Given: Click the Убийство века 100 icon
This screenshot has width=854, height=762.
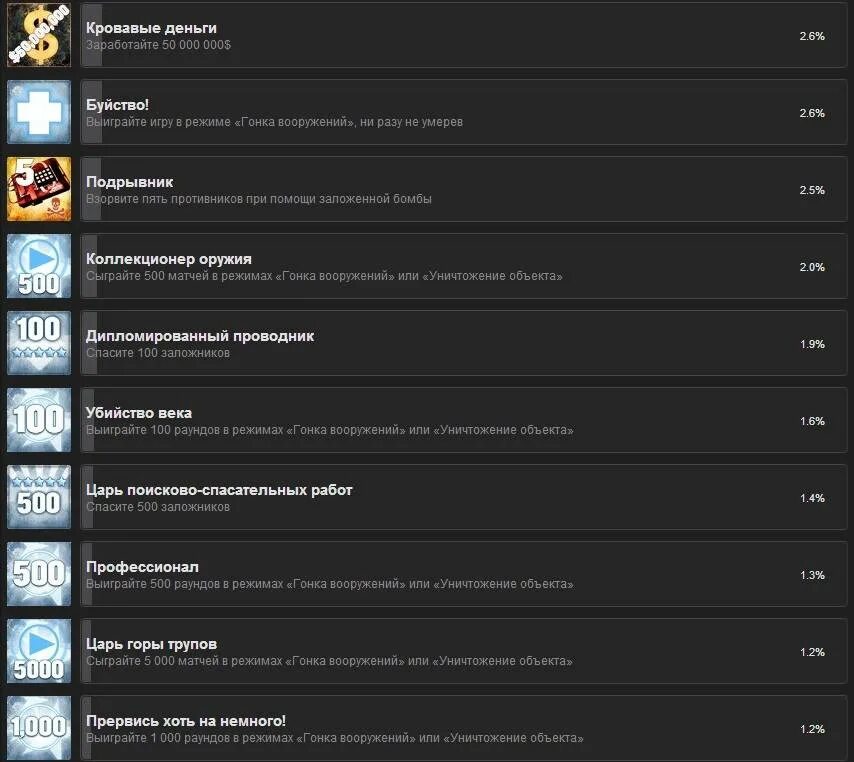Looking at the screenshot, I should (39, 420).
